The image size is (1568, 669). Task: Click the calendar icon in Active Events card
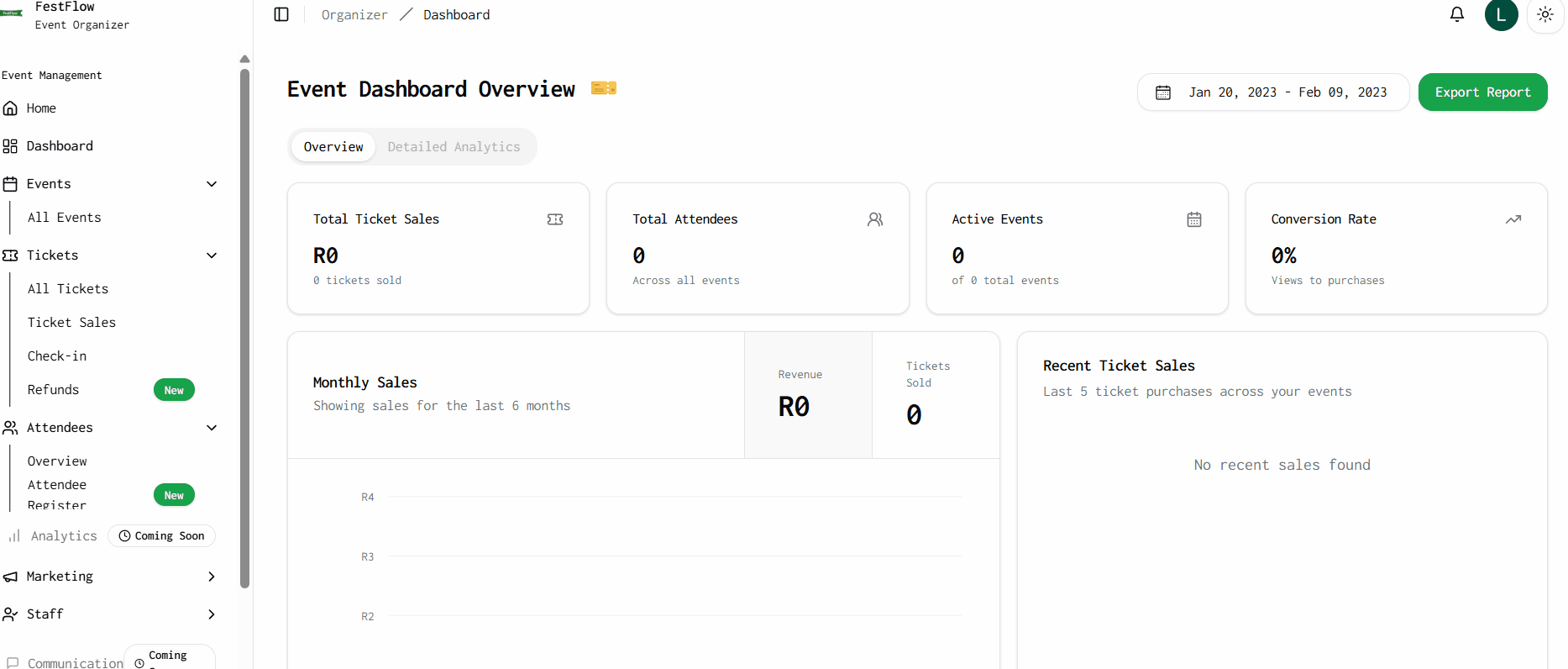coord(1193,219)
